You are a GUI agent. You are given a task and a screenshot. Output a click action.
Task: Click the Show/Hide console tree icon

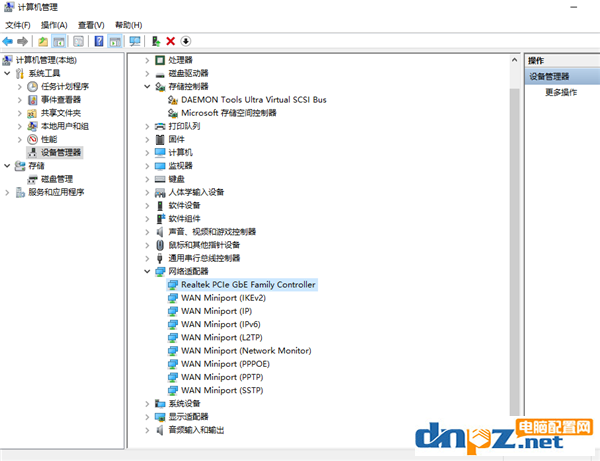click(59, 41)
